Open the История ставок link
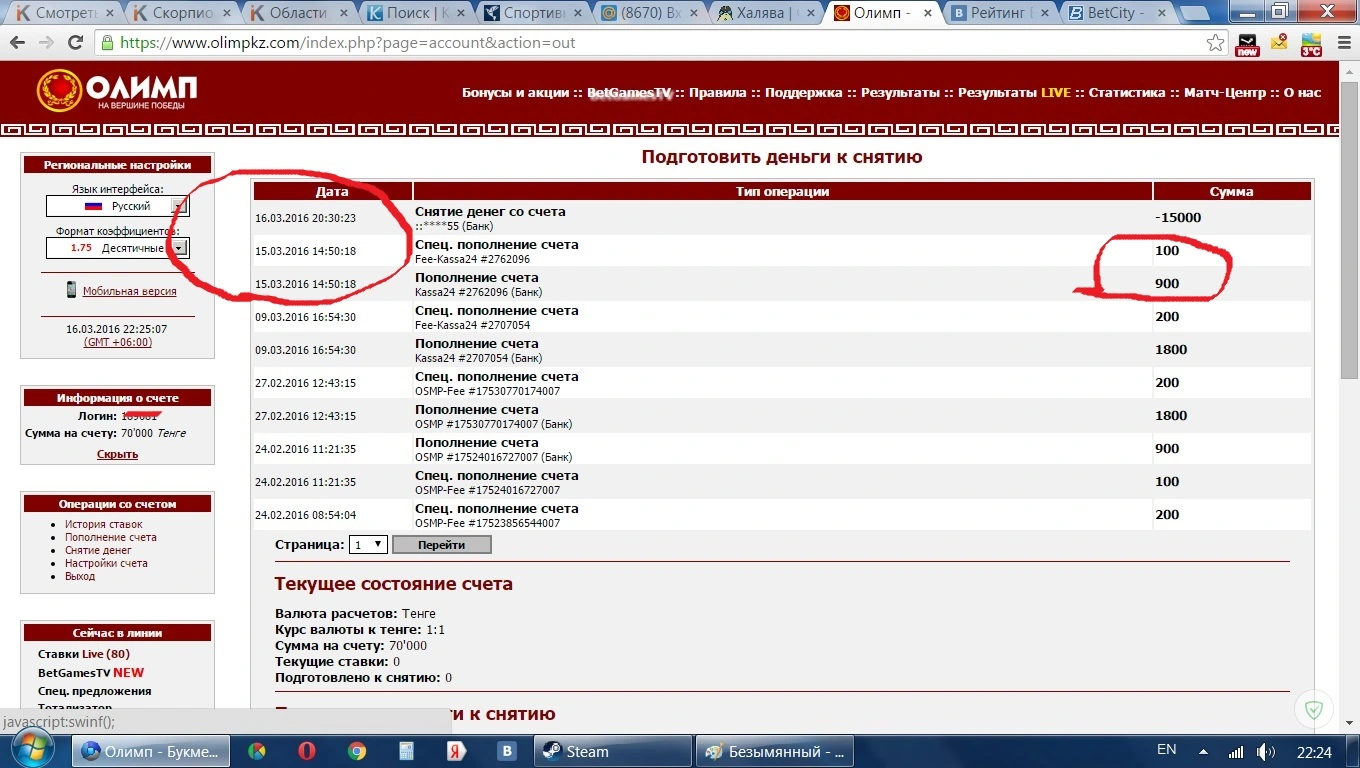1360x768 pixels. point(104,524)
